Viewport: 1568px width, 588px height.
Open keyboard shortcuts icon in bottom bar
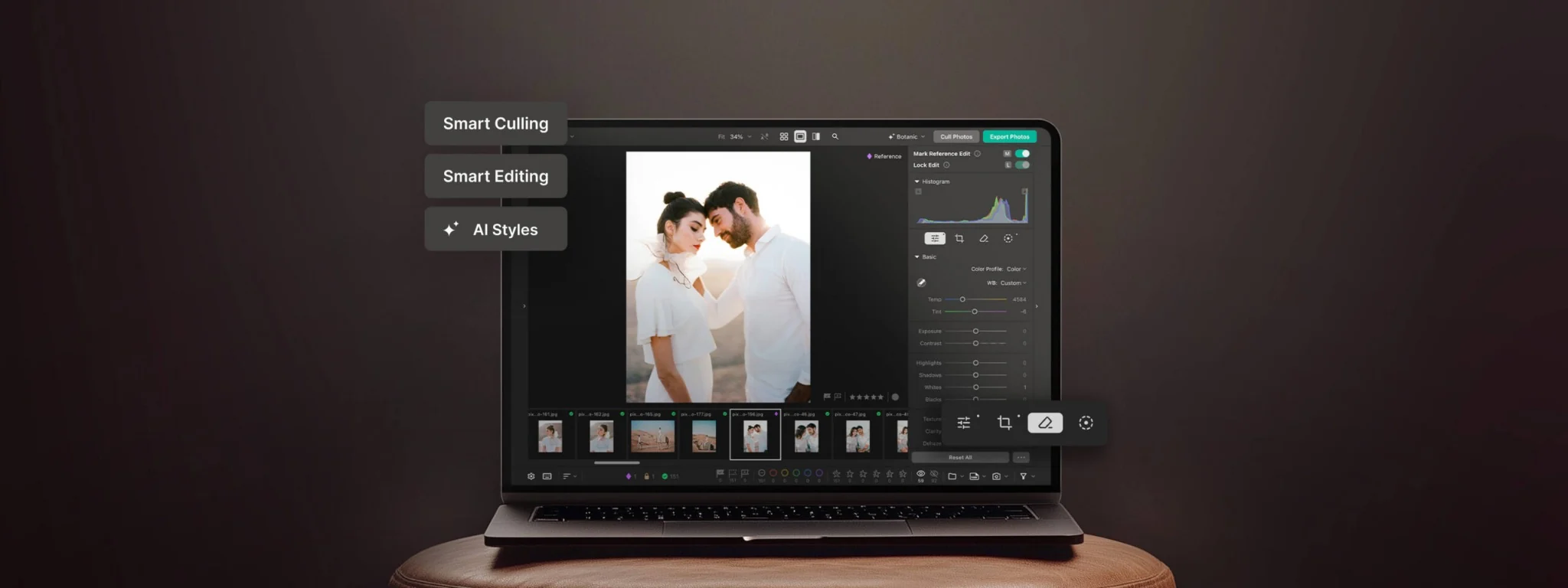pos(547,476)
